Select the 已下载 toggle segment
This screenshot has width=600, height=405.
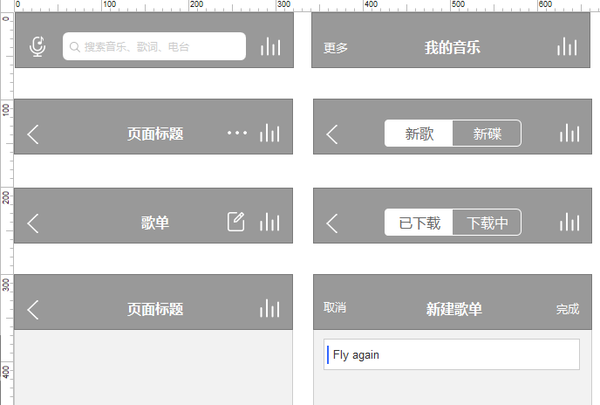[419, 222]
